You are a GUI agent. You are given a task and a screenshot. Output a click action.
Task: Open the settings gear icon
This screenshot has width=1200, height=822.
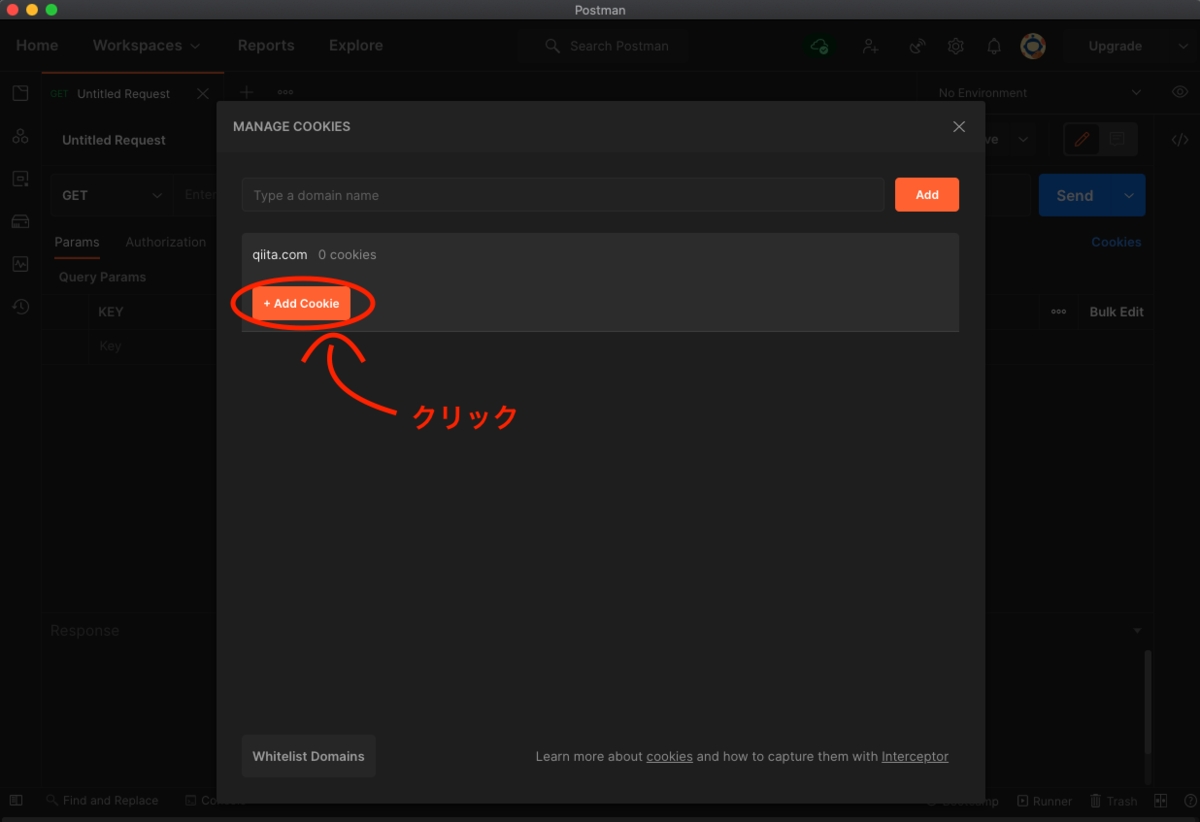click(956, 46)
